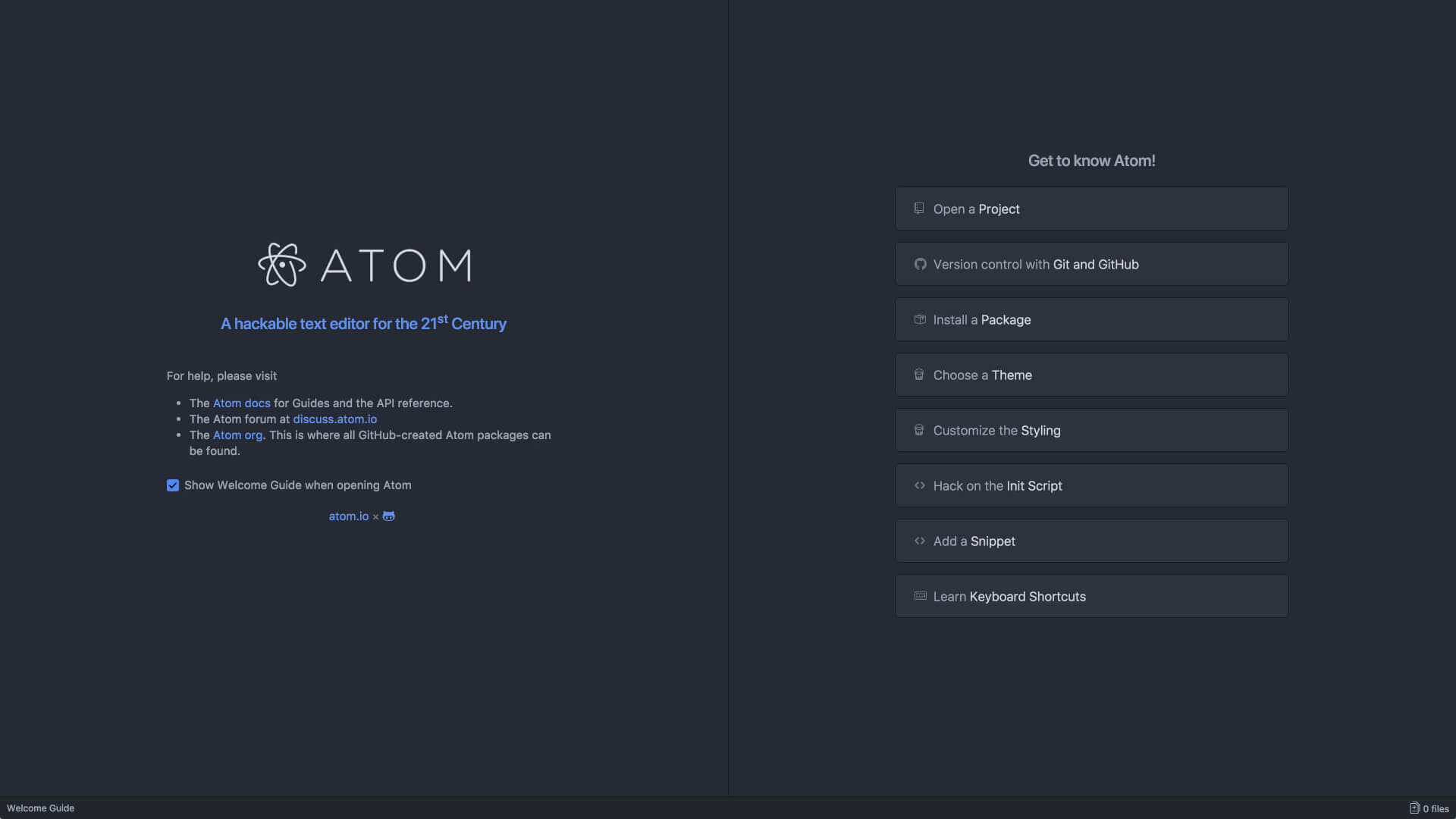Select the 0 files status bar item
This screenshot has width=1456, height=819.
(1430, 808)
